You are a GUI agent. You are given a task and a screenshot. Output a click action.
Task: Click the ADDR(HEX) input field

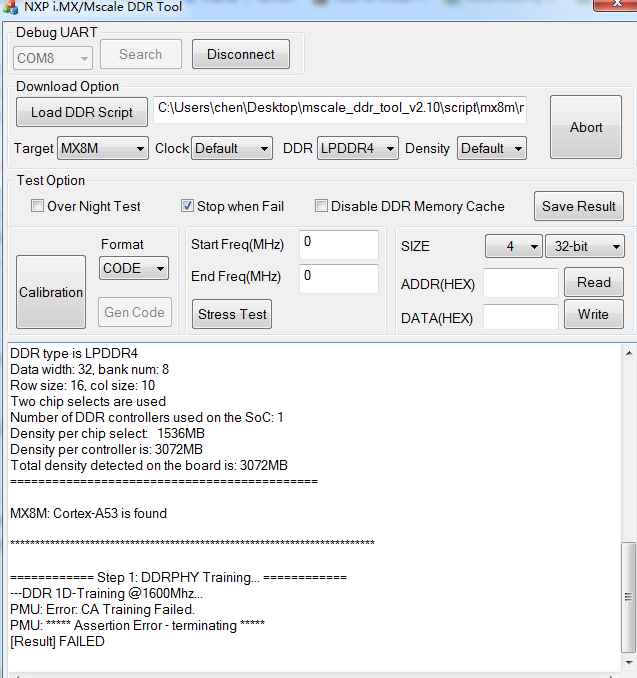521,283
